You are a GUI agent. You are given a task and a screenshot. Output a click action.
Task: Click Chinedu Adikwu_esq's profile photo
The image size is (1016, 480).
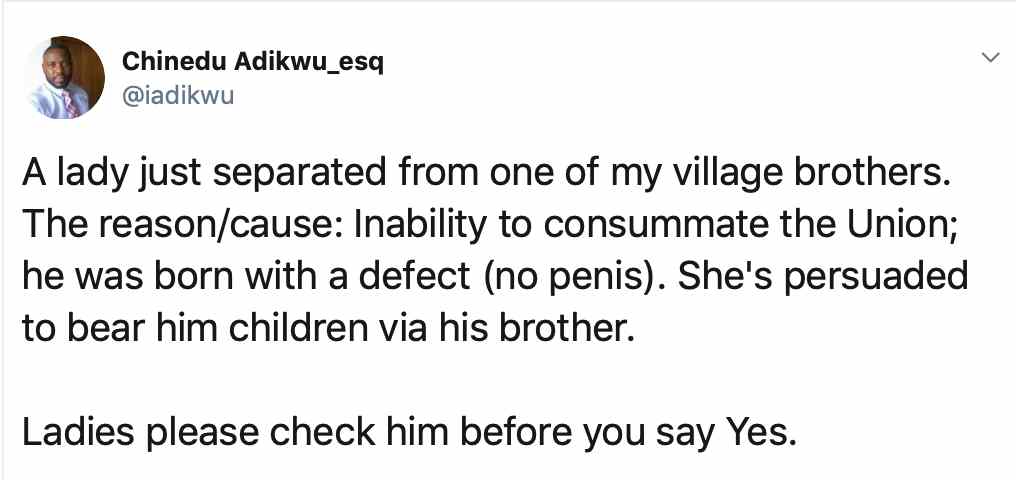(x=64, y=78)
